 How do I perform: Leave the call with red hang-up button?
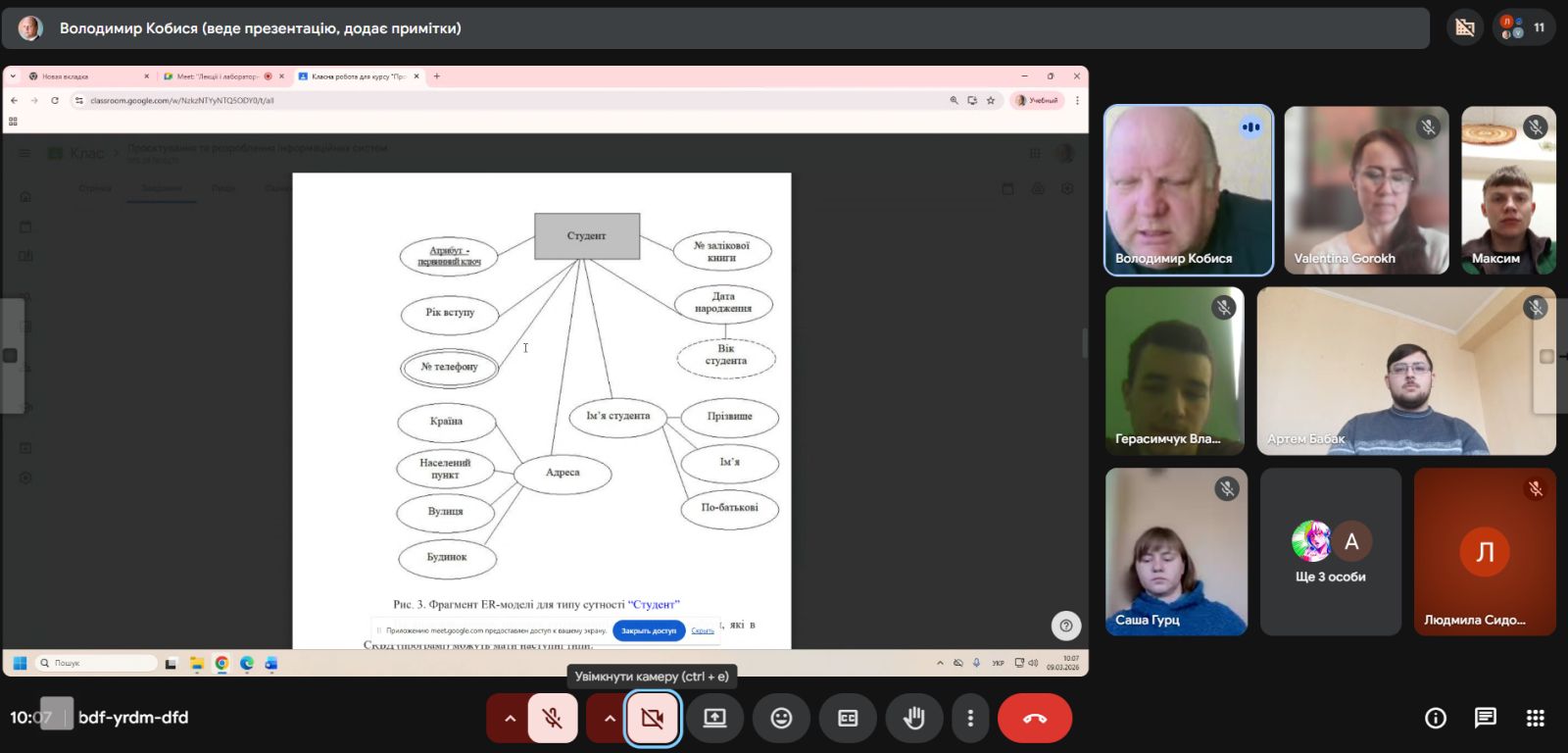pos(1034,719)
